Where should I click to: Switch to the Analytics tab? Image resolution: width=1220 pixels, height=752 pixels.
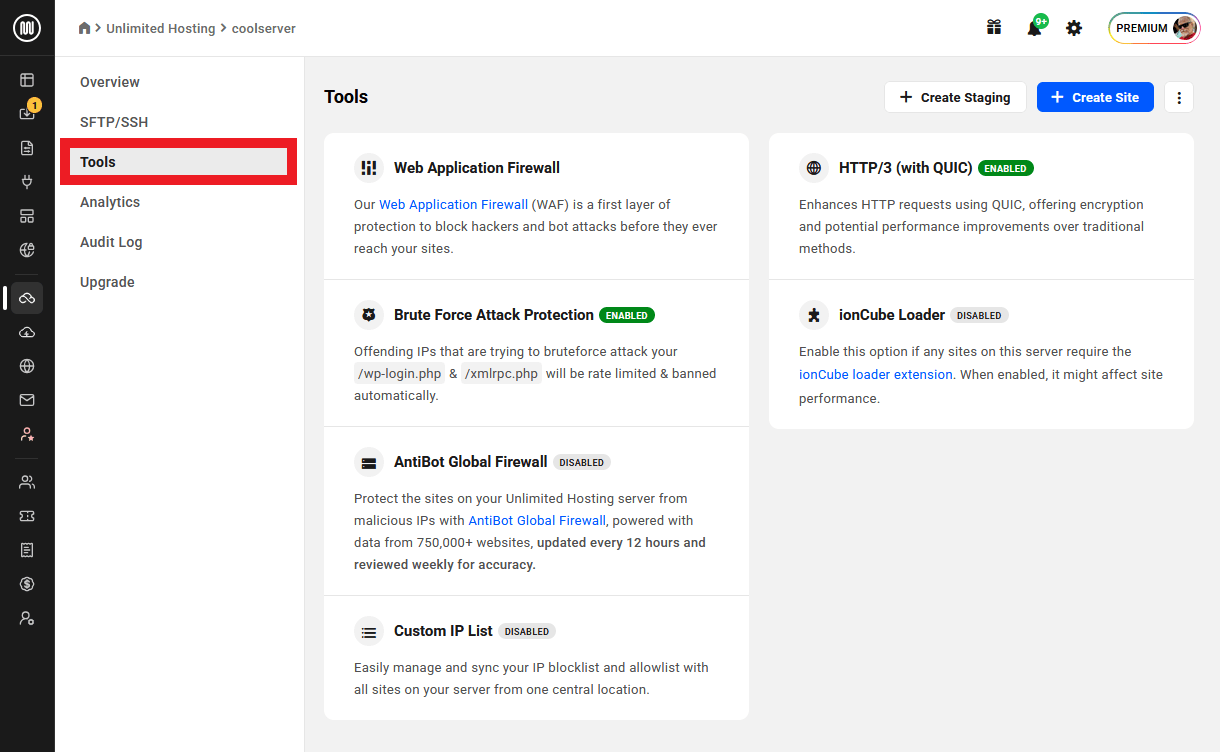pos(110,202)
